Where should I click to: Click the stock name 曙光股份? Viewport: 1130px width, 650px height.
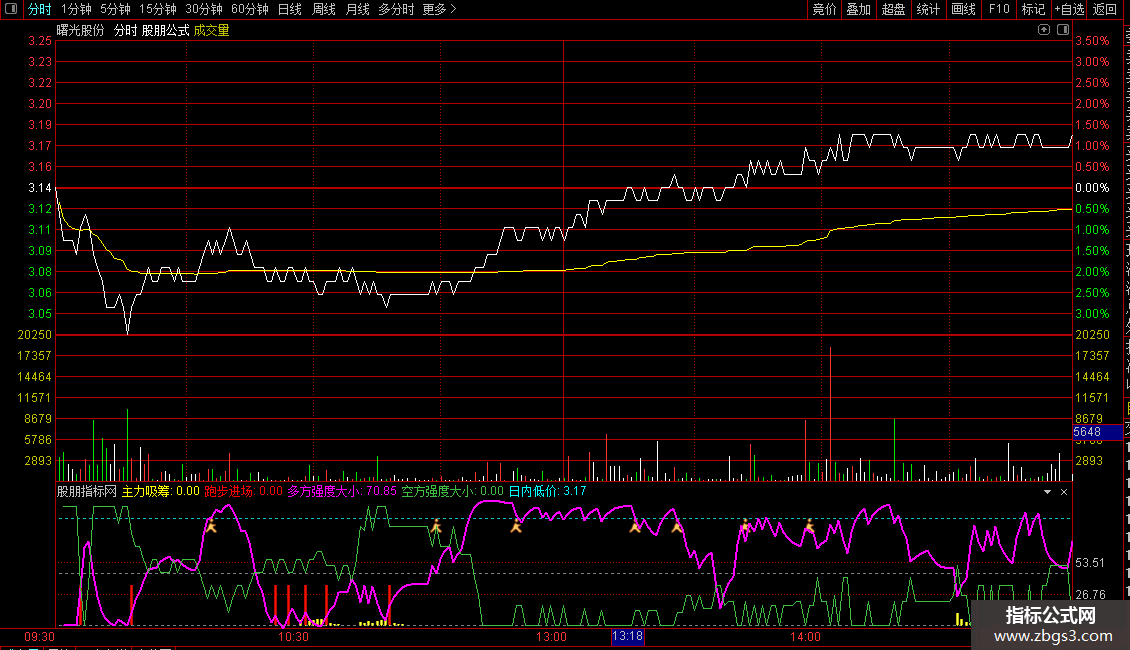tap(81, 30)
